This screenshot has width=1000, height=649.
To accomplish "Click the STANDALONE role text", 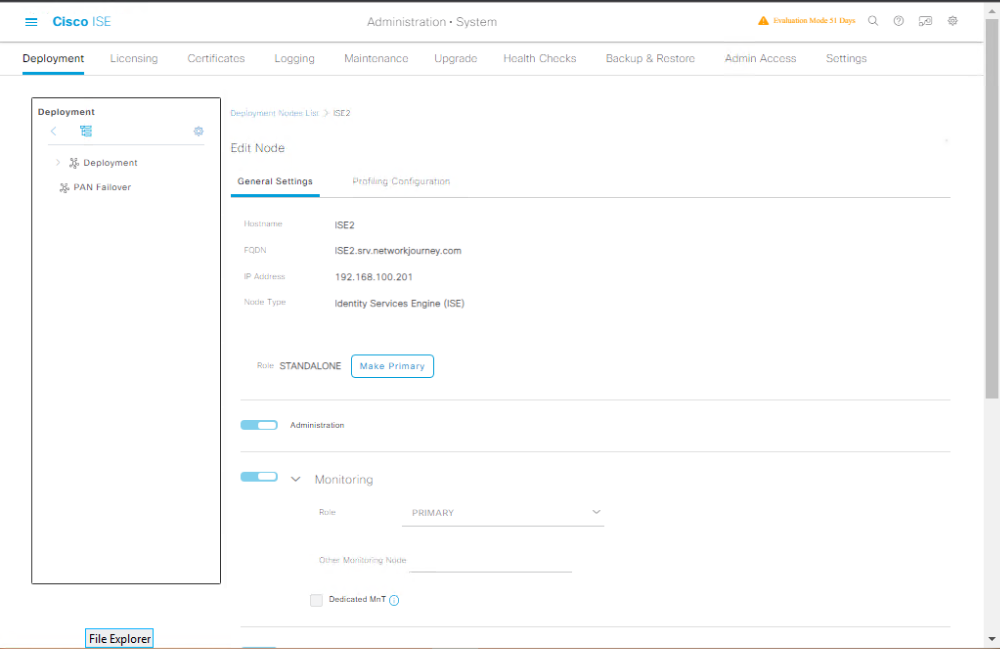I will 310,366.
